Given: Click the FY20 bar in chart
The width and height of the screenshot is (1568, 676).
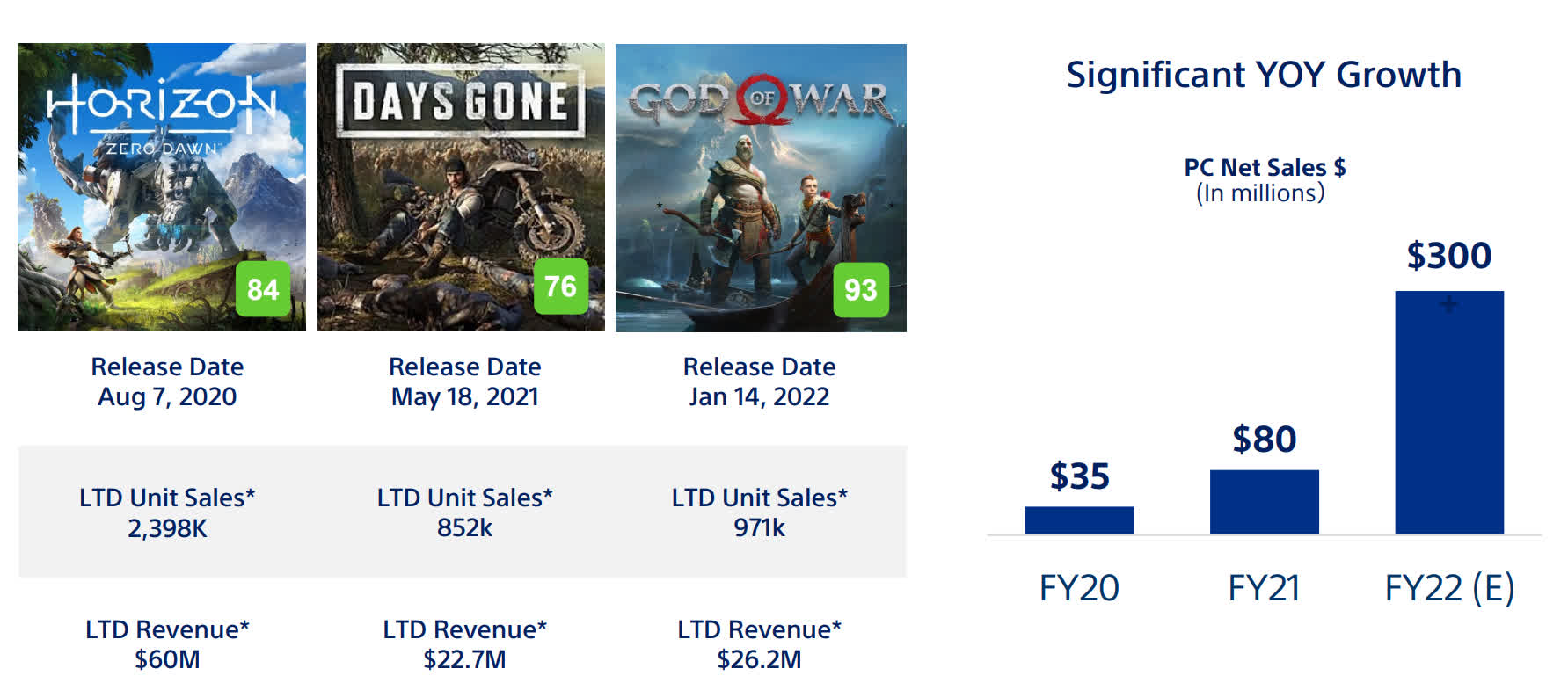Looking at the screenshot, I should 1079,520.
